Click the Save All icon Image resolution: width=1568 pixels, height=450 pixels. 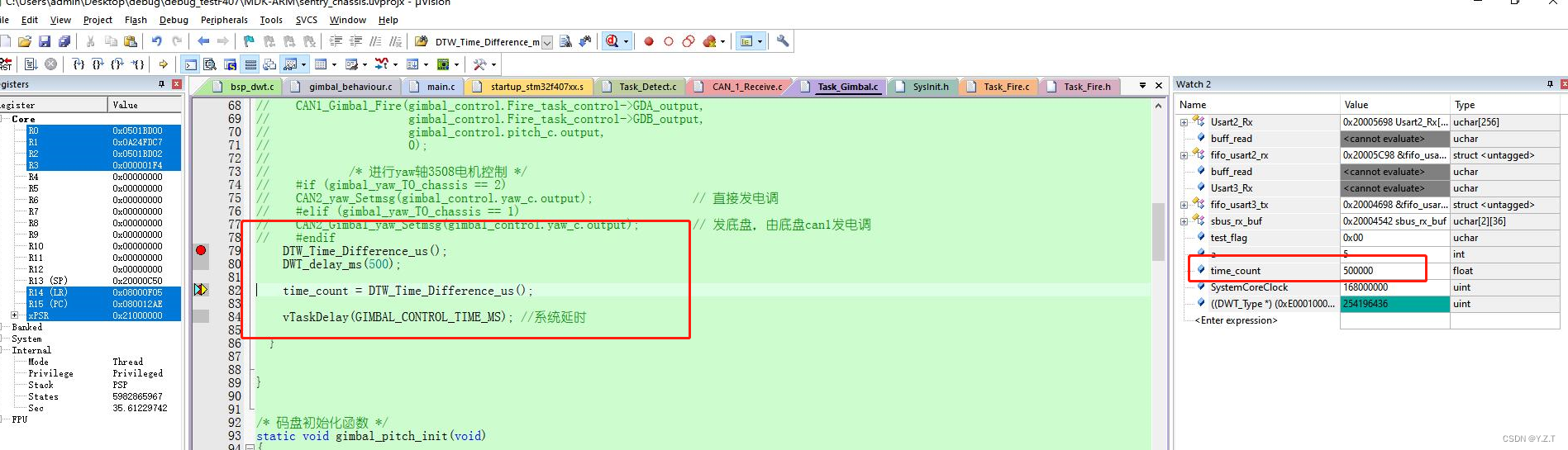tap(64, 41)
